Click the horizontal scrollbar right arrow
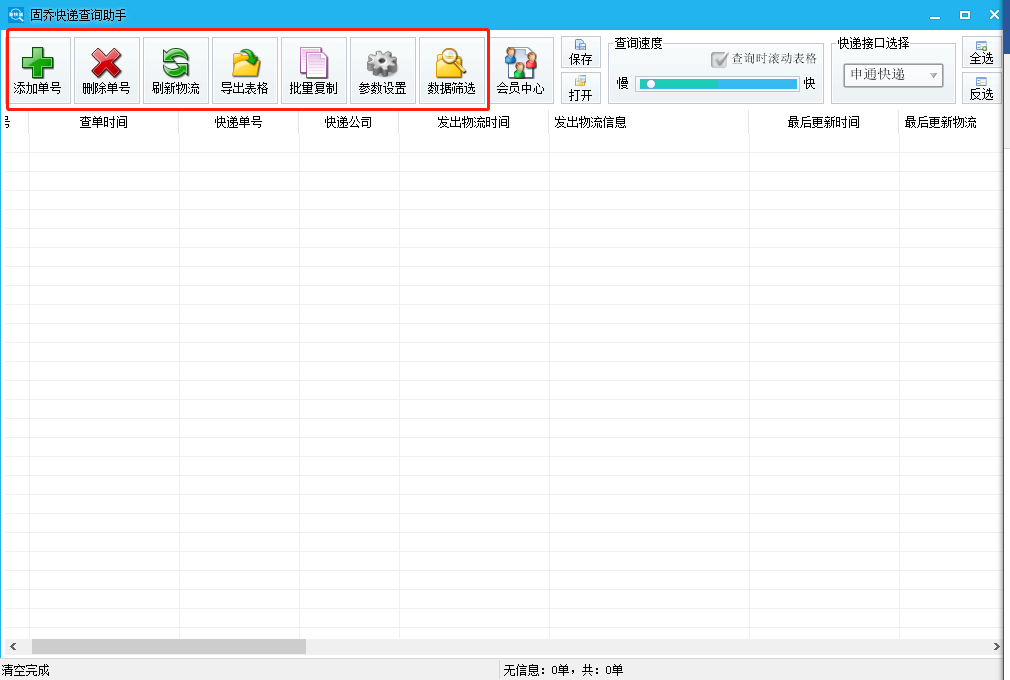The width and height of the screenshot is (1010, 680). 996,646
